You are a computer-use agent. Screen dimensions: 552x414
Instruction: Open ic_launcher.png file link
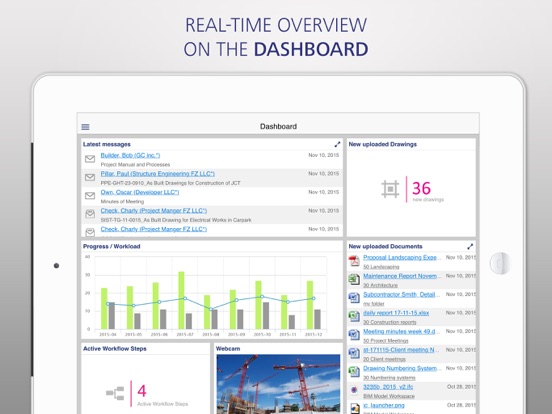pyautogui.click(x=384, y=406)
